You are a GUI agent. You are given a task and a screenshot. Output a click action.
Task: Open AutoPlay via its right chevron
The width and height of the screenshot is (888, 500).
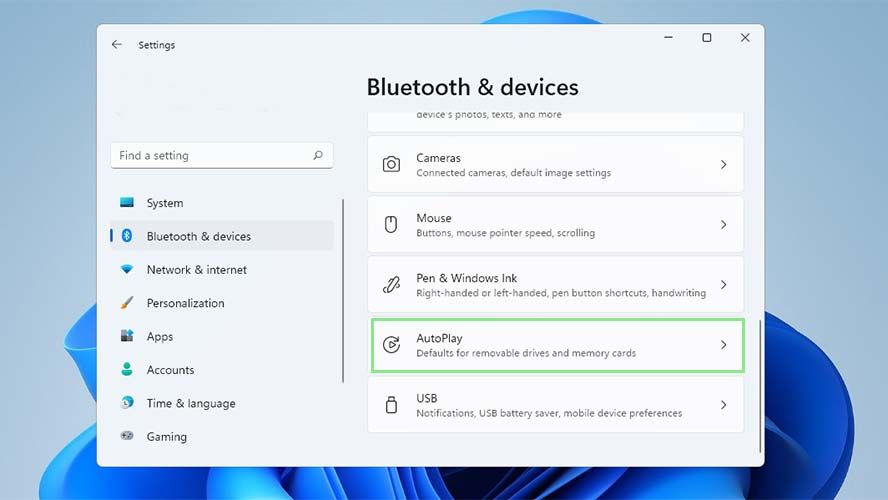723,344
